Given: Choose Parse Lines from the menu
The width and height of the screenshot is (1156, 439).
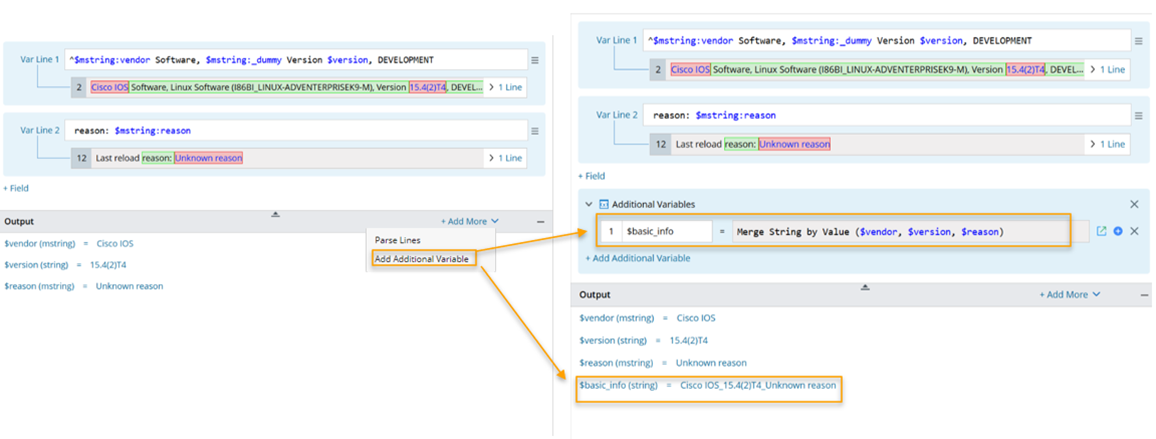Looking at the screenshot, I should [x=398, y=240].
